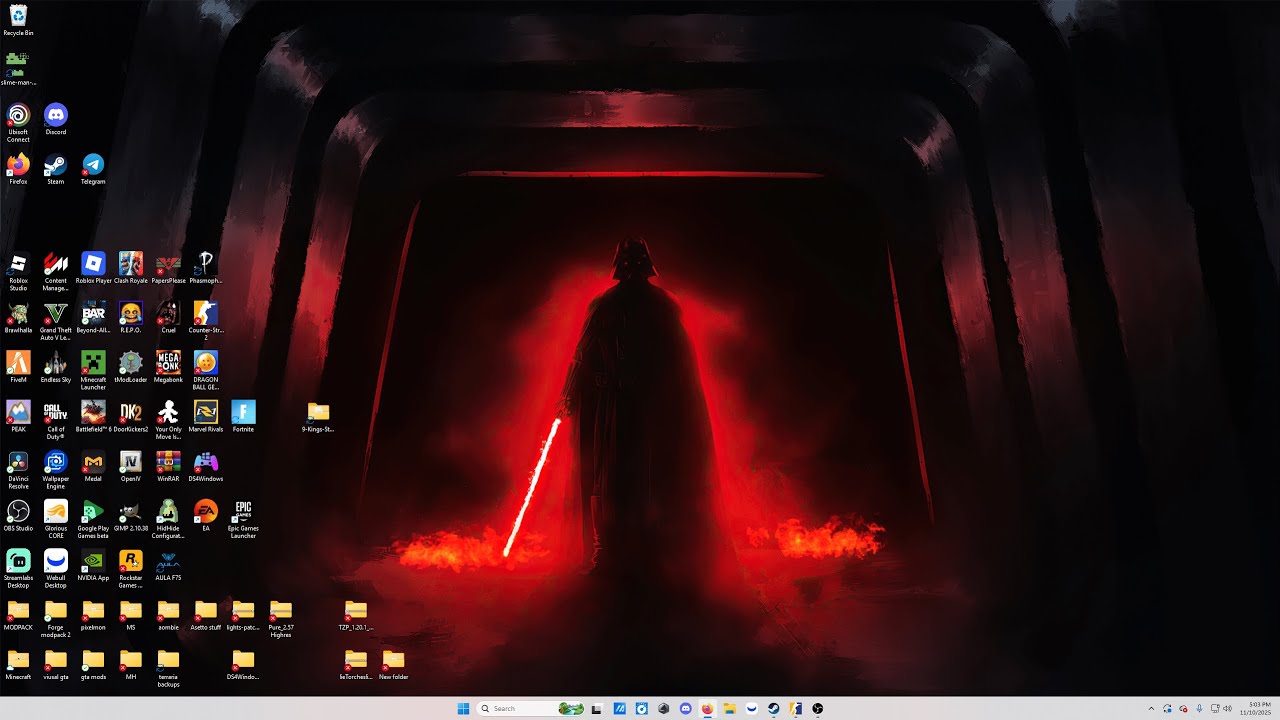Select the Battlefield 6 shortcut
1280x720 pixels.
93,417
